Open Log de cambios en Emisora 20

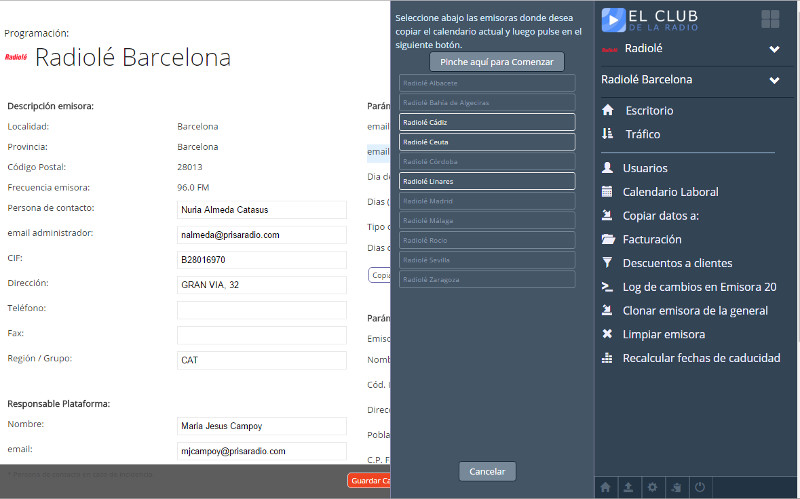[x=699, y=287]
